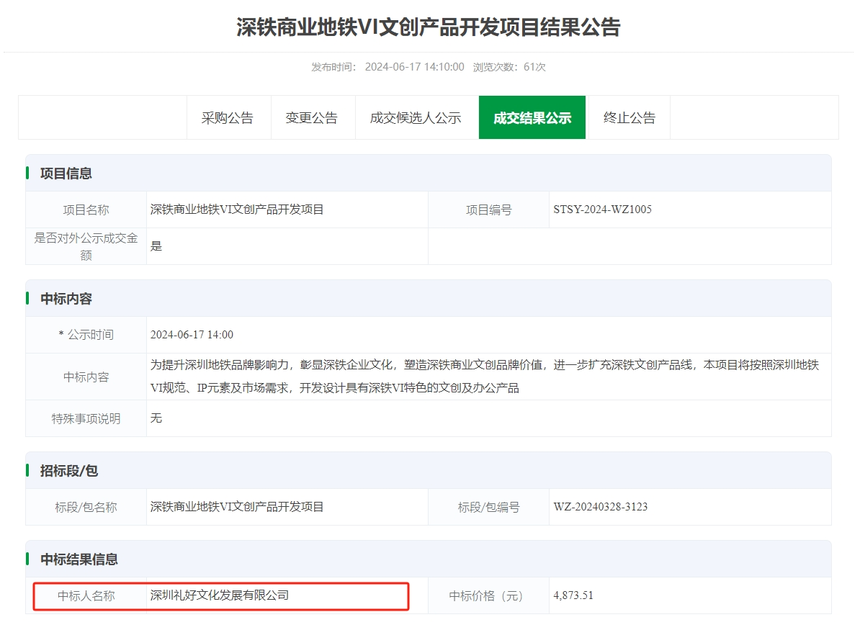860x630 pixels.
Task: Click the project name value beside 项目名称
Action: [x=237, y=209]
